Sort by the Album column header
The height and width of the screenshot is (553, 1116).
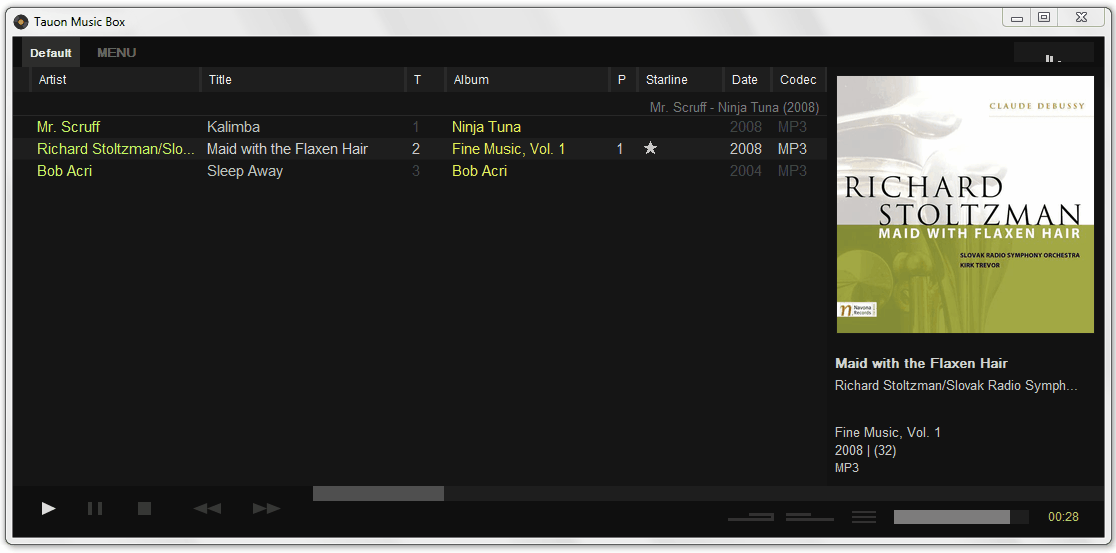pos(528,80)
